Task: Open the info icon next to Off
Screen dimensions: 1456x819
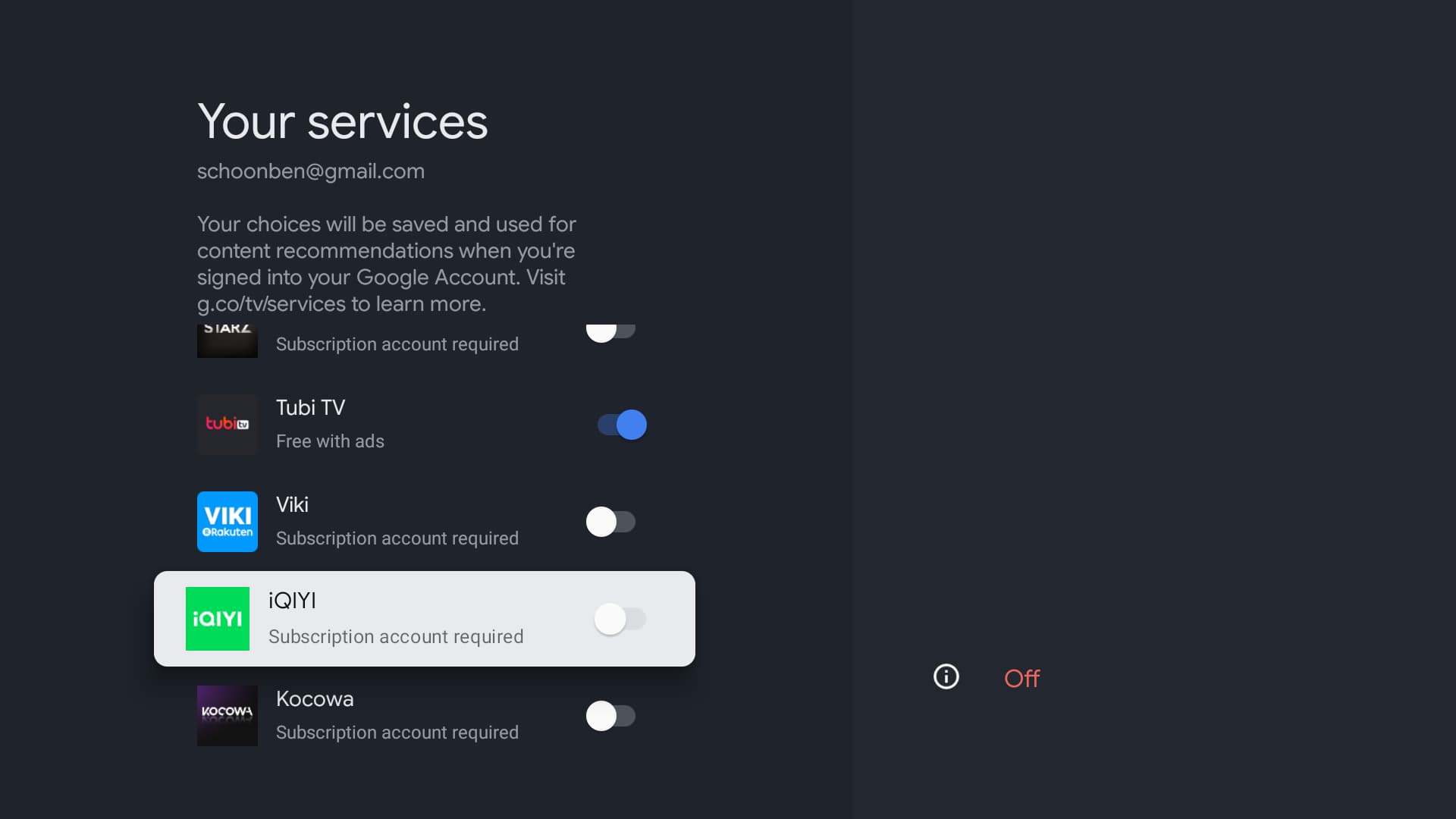Action: point(945,676)
